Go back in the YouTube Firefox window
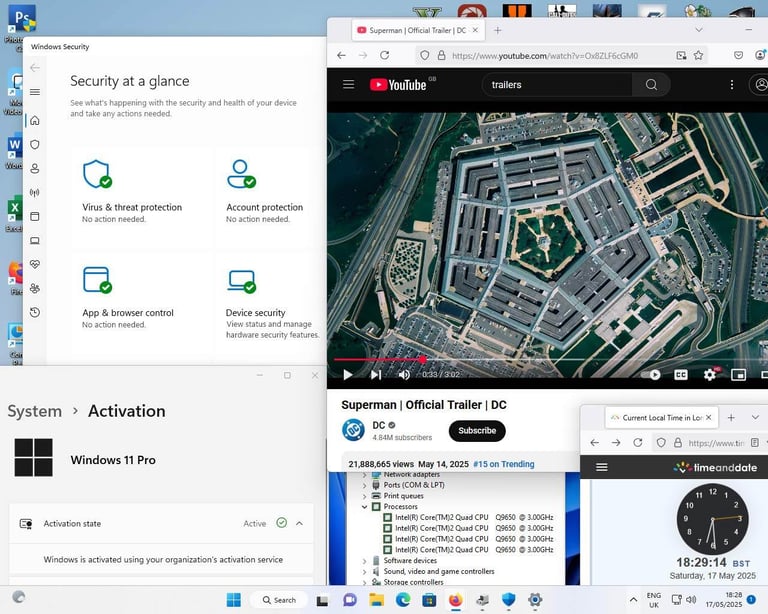 (x=341, y=55)
